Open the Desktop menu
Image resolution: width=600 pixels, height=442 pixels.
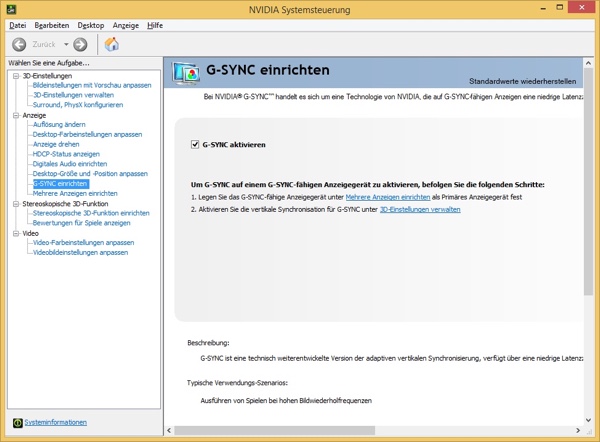[x=91, y=25]
